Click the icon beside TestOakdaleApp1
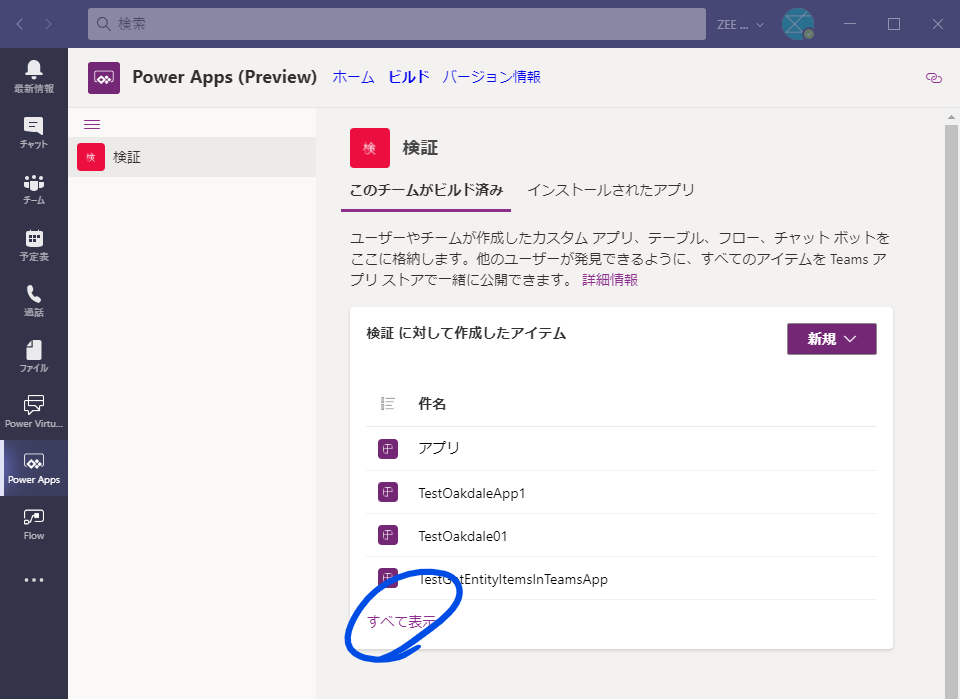Viewport: 960px width, 699px height. pyautogui.click(x=388, y=492)
